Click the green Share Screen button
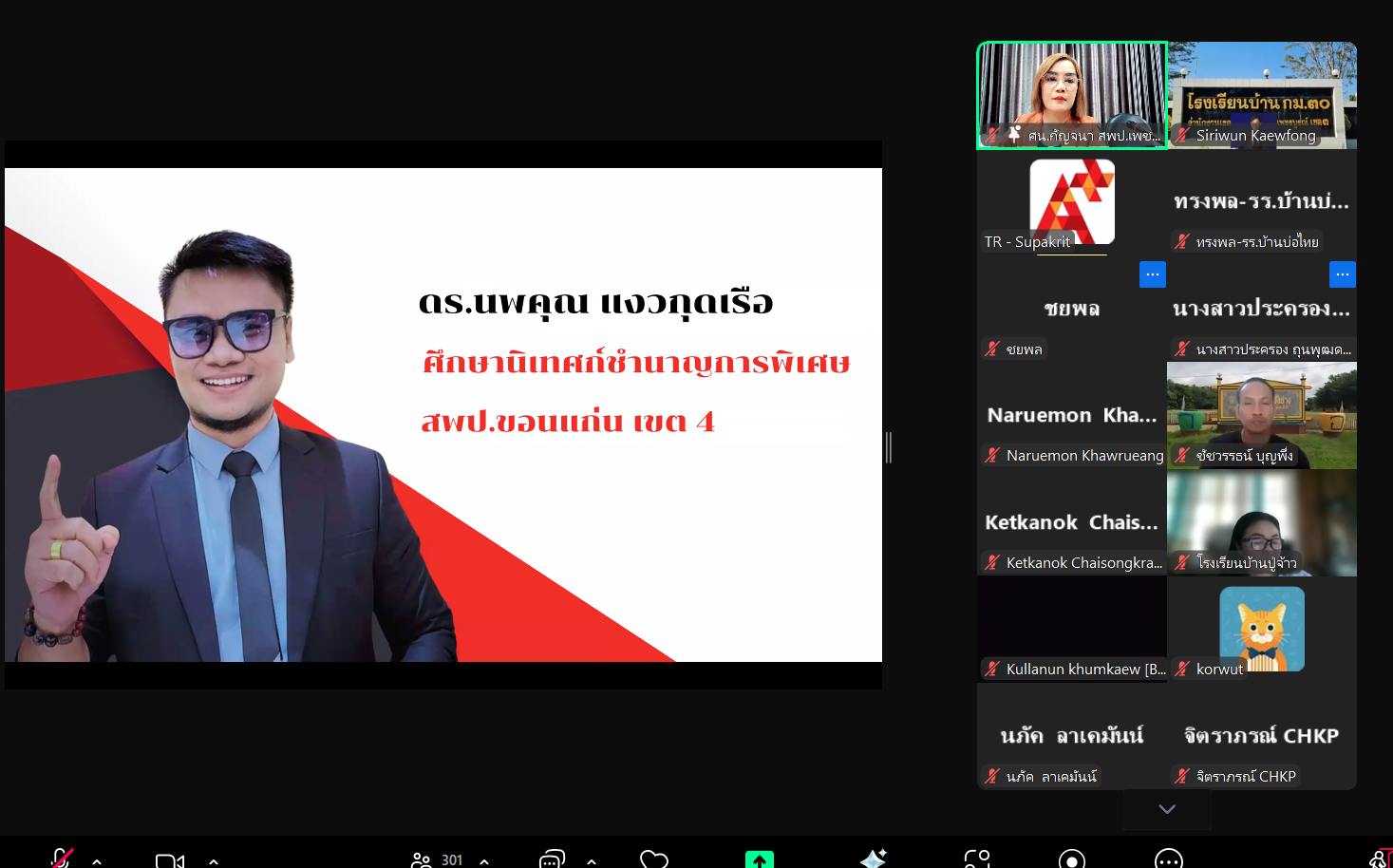 click(759, 859)
